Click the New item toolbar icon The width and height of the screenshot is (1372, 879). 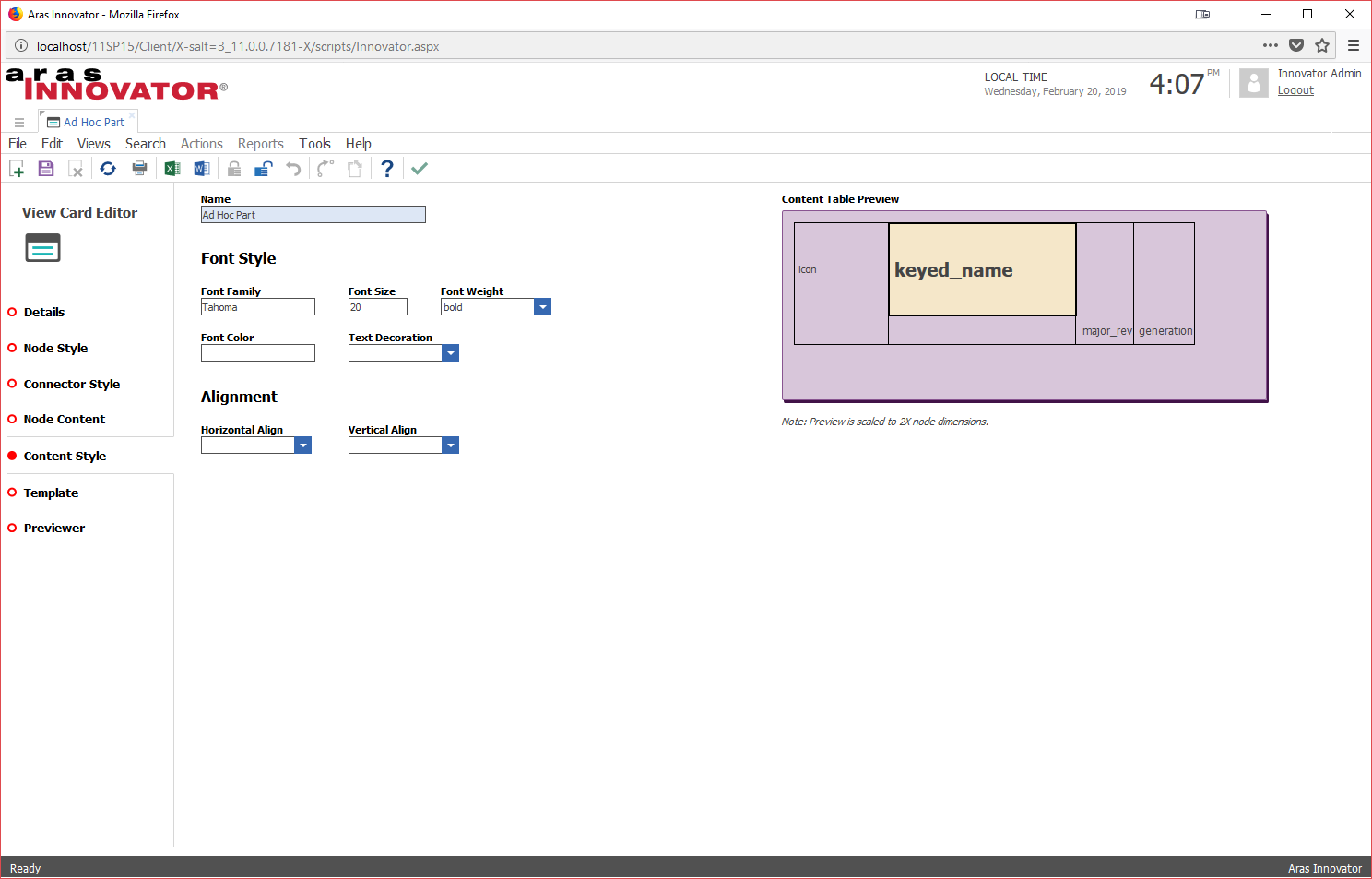(17, 168)
